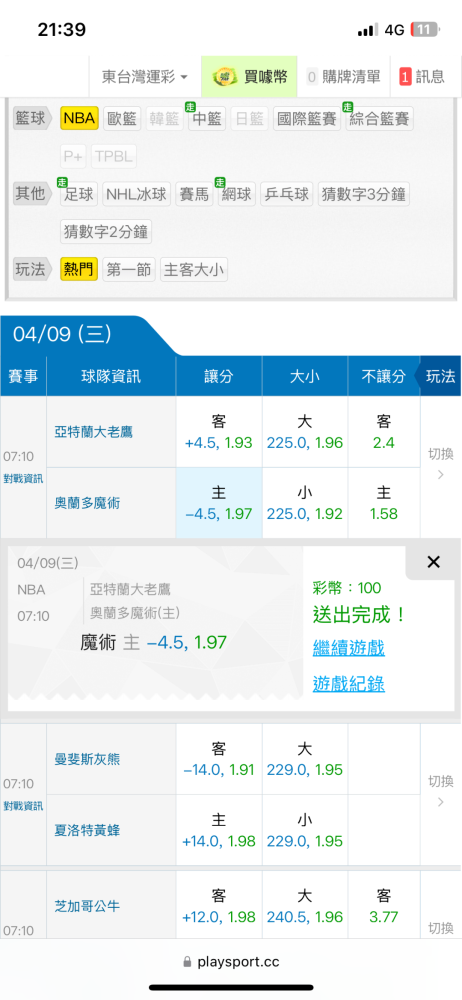Screen dimensions: 462x1000
Task: Switch to 乒乓球 sport
Action: click(287, 194)
